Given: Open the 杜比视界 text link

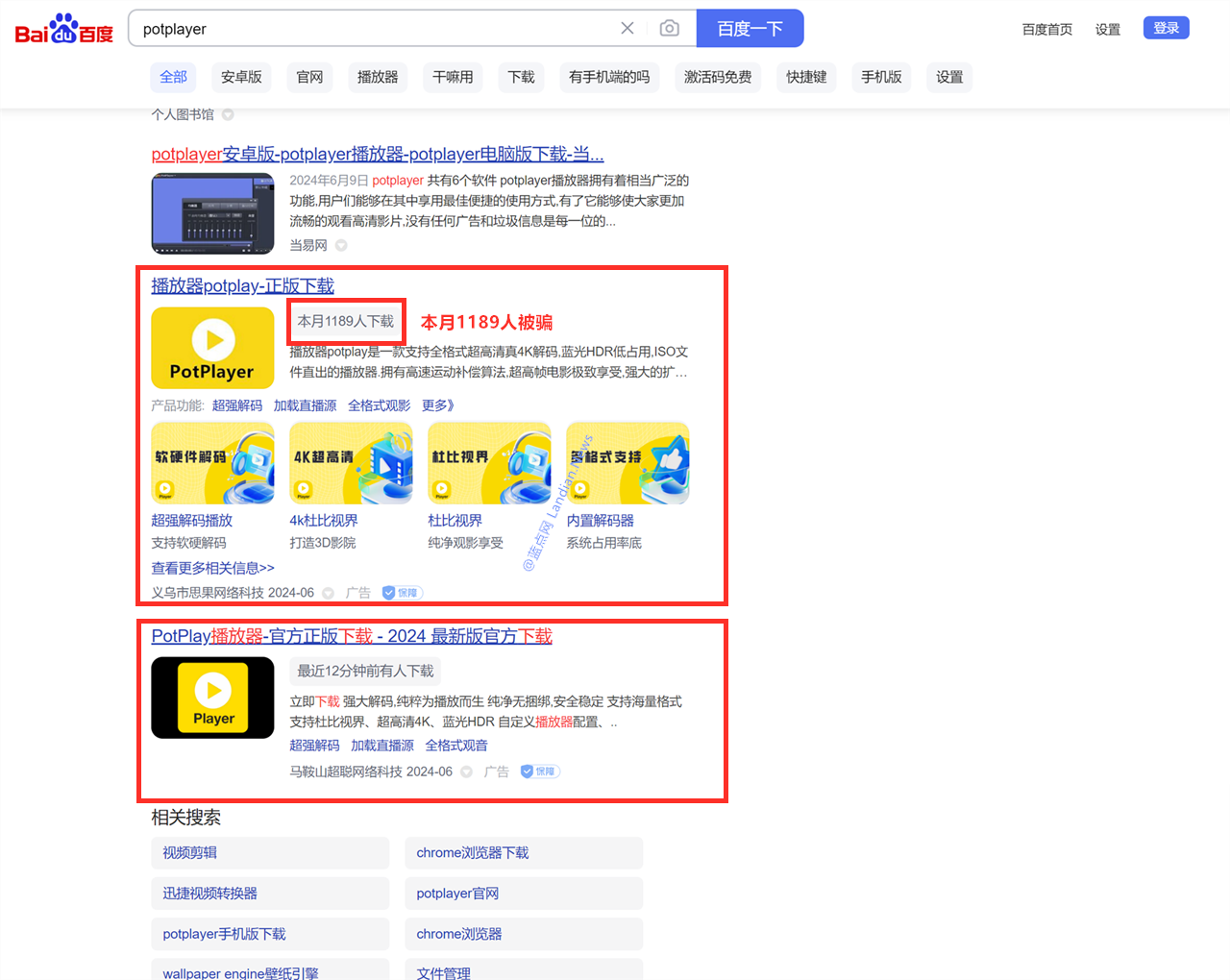Looking at the screenshot, I should (455, 520).
